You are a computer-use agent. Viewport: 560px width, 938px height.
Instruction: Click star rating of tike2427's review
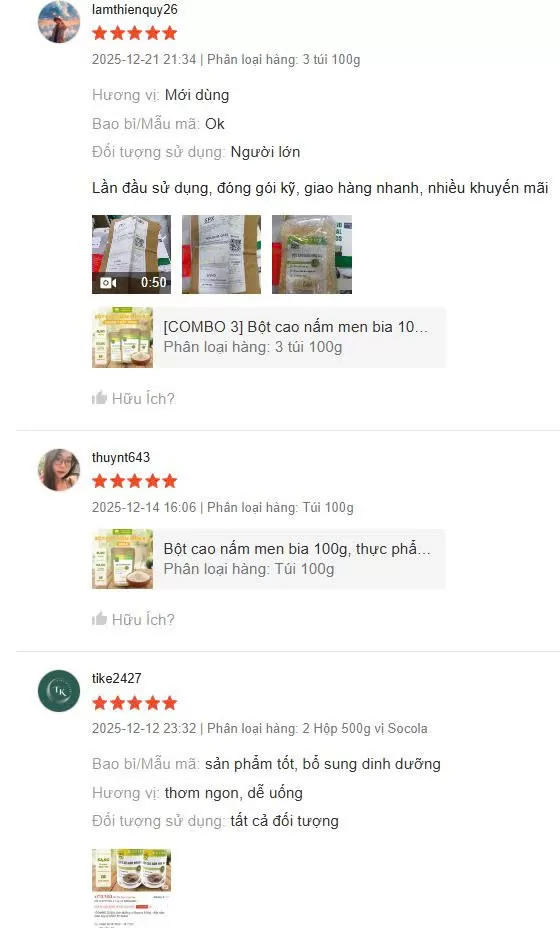coord(135,703)
